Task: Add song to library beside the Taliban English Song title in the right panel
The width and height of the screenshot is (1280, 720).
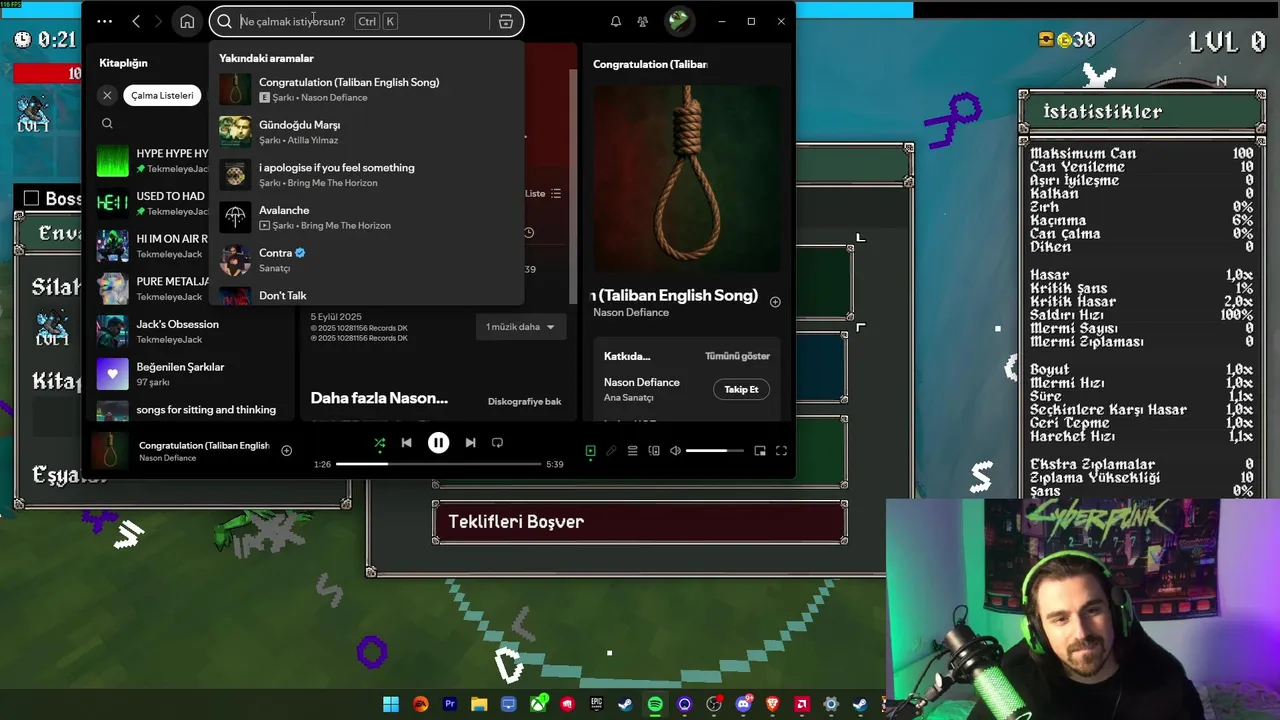Action: pos(775,301)
